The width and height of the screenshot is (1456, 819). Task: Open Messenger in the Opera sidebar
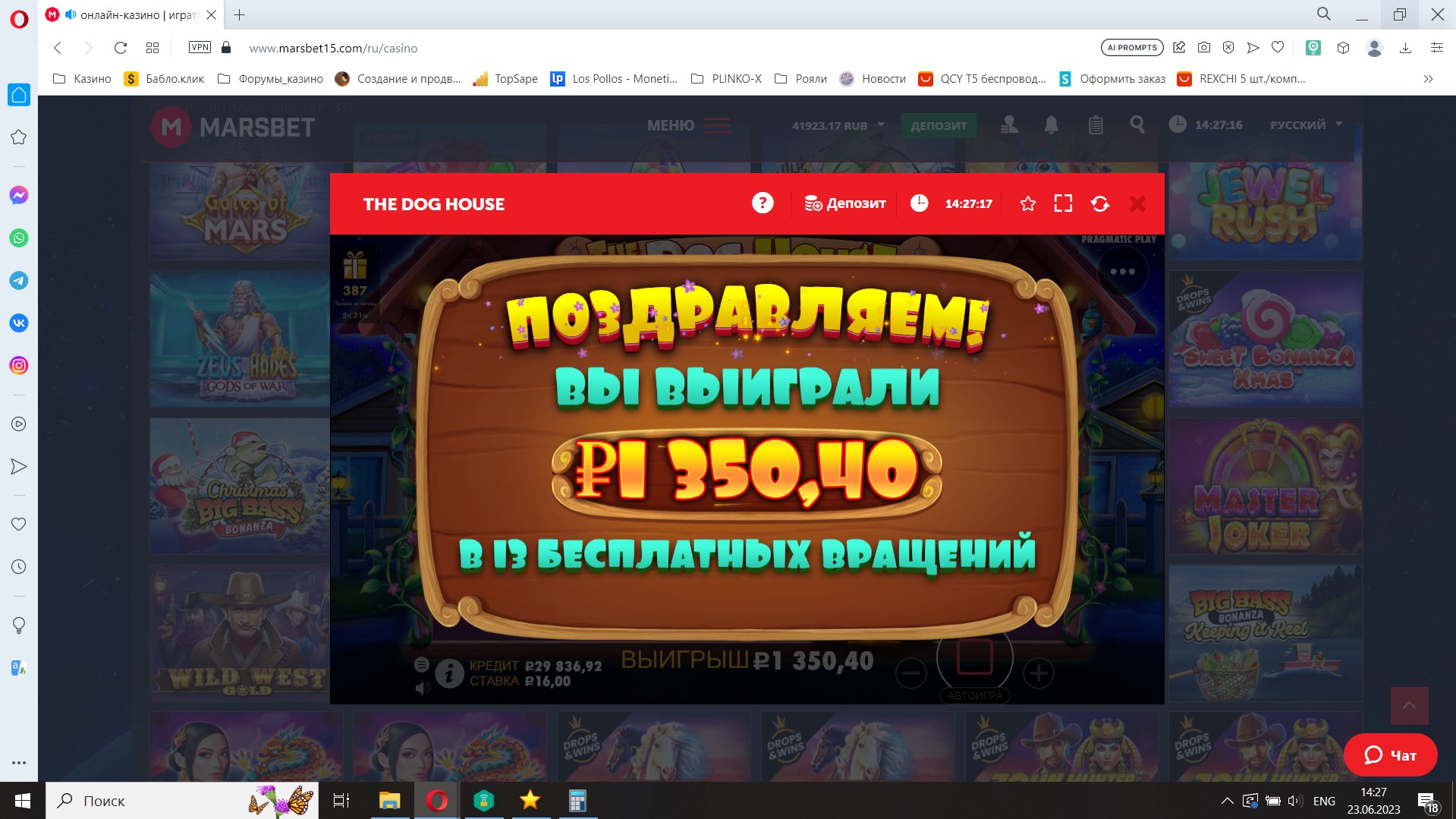click(x=19, y=196)
